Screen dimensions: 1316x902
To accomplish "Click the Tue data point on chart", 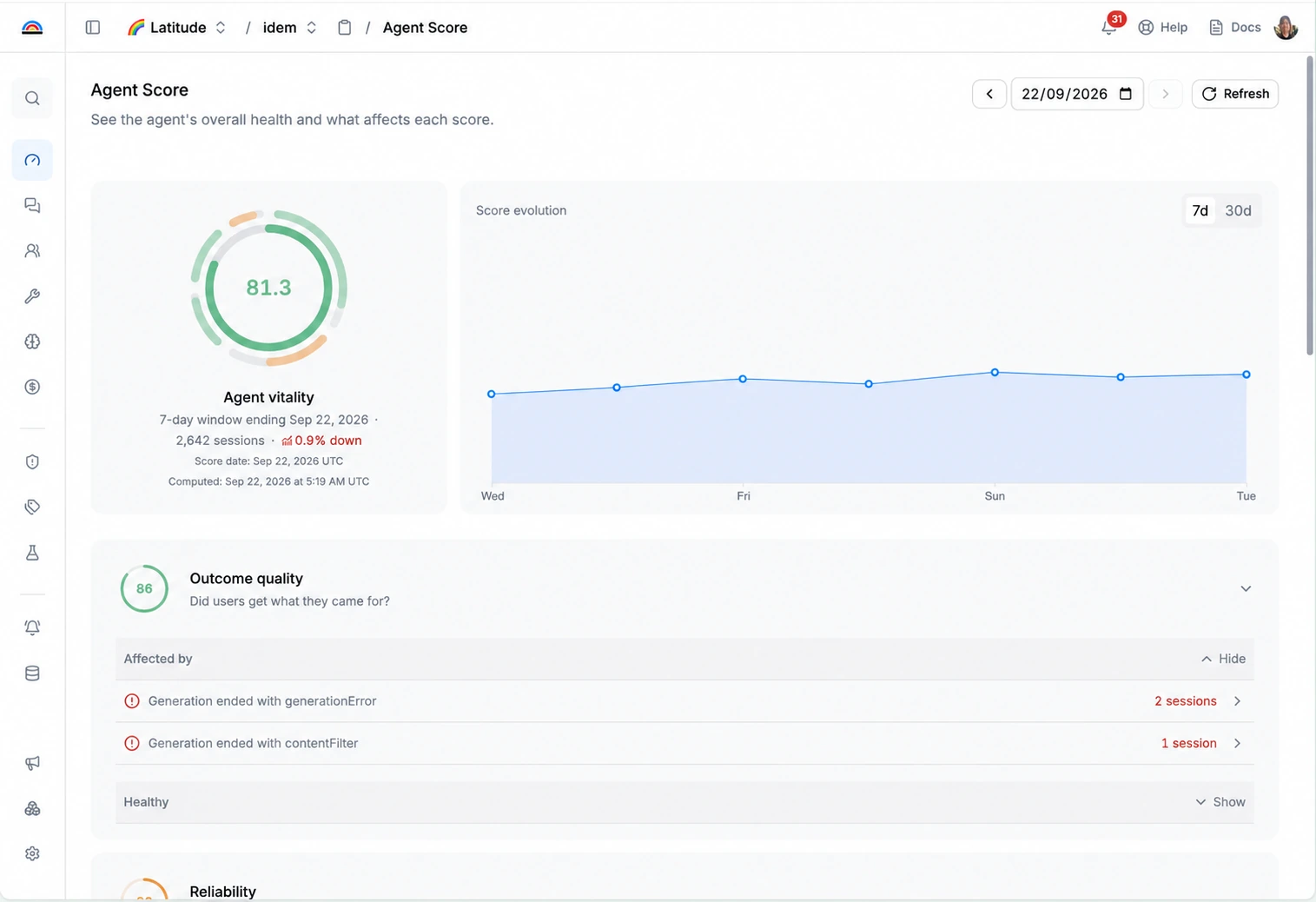I will point(1247,375).
